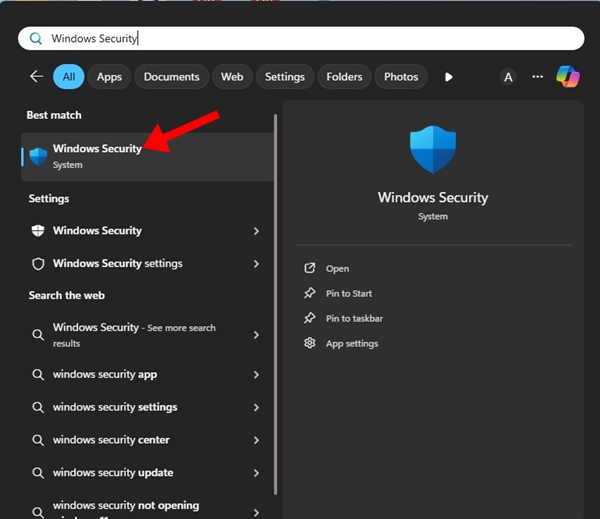Expand chevron for 'windows security center'

(256, 440)
